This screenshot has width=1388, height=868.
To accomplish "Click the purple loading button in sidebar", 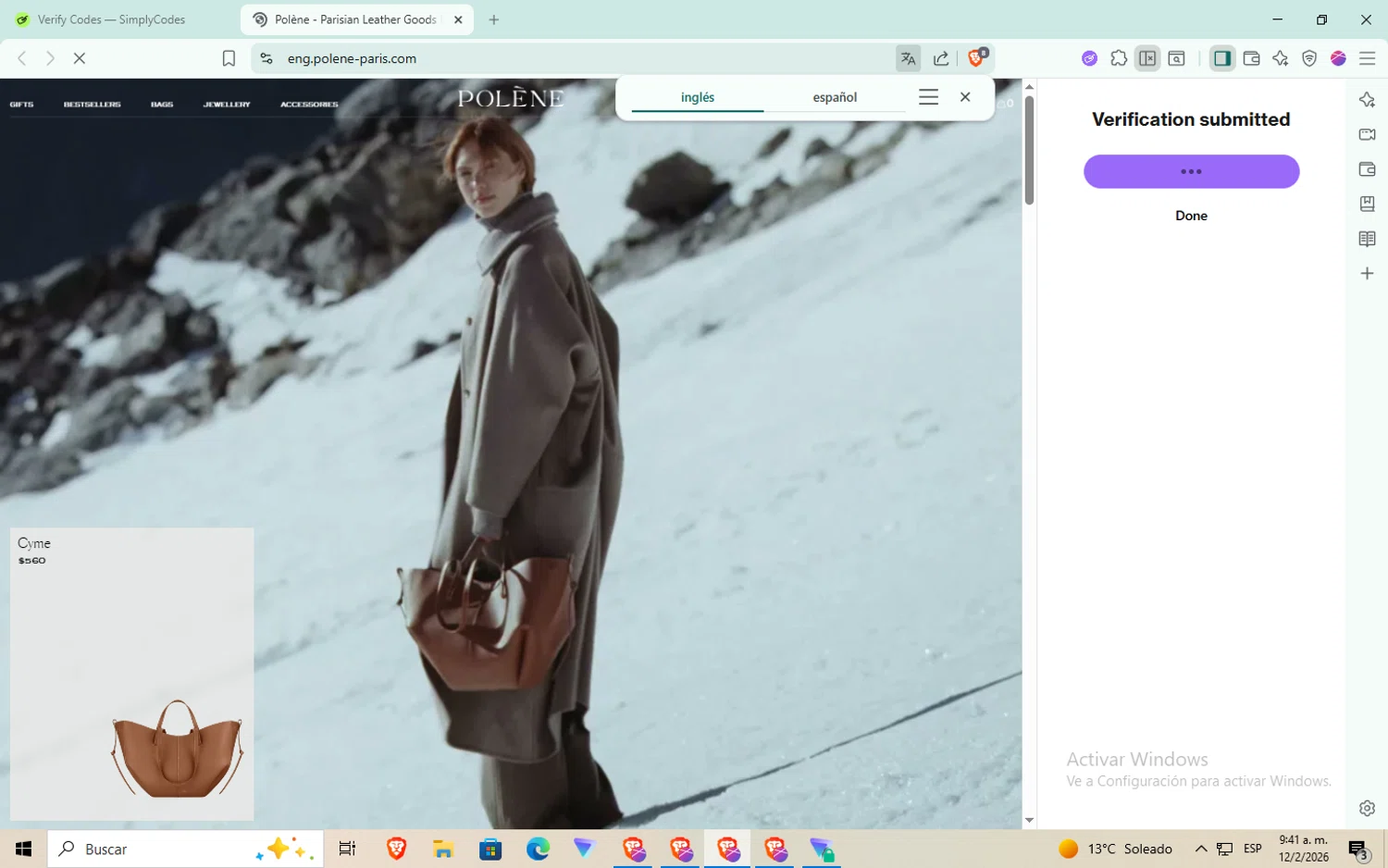I will [x=1191, y=171].
